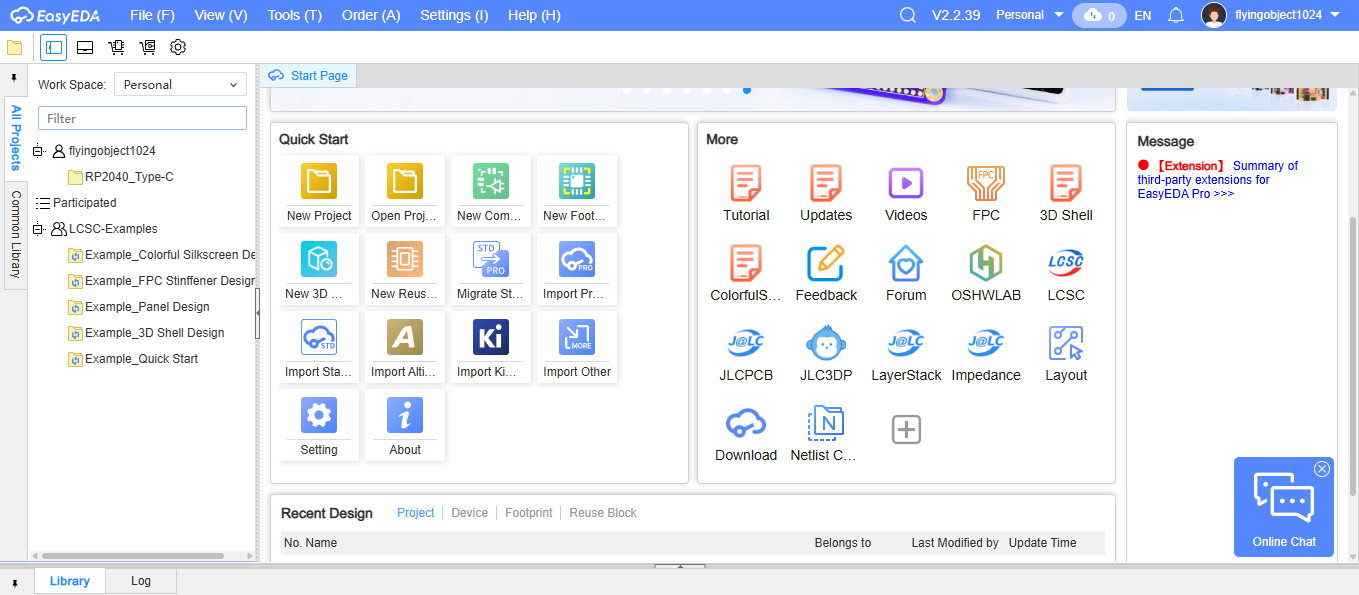Viewport: 1359px width, 595px height.
Task: Switch to the Footprint recent design tab
Action: coord(528,513)
